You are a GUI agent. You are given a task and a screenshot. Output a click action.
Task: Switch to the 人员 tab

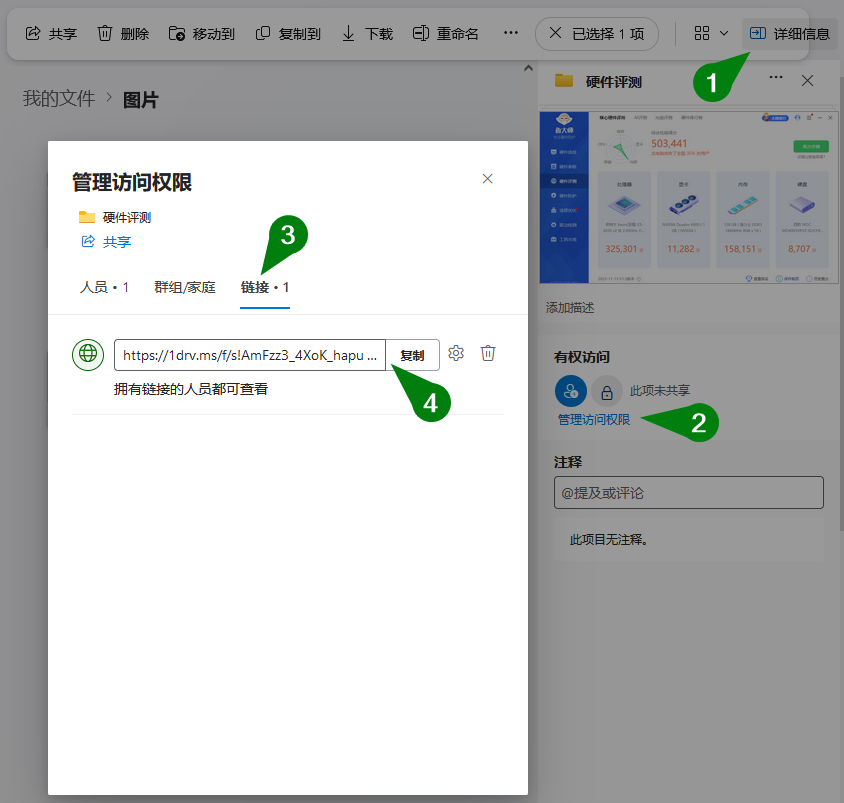point(103,286)
